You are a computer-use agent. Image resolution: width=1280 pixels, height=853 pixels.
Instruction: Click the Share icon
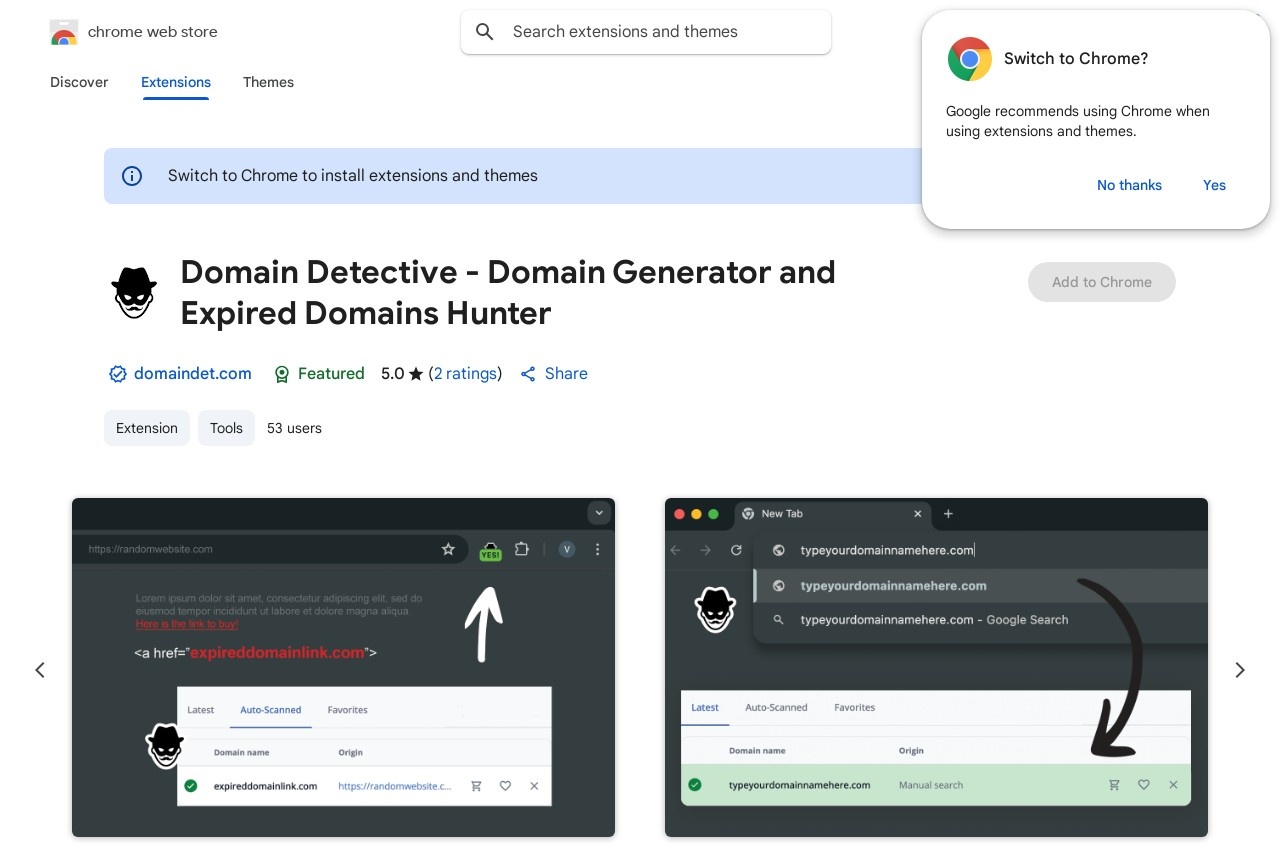pos(527,374)
